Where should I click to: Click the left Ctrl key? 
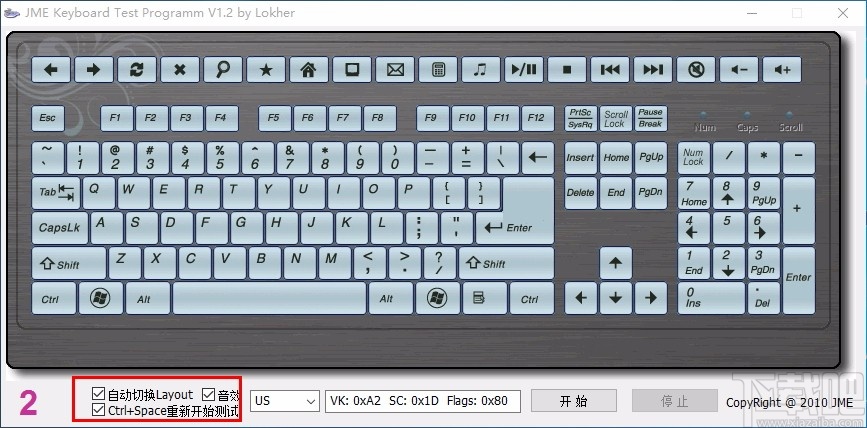coord(54,299)
